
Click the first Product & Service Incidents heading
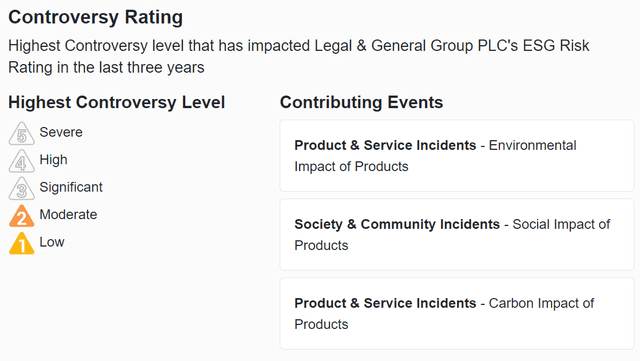(385, 145)
